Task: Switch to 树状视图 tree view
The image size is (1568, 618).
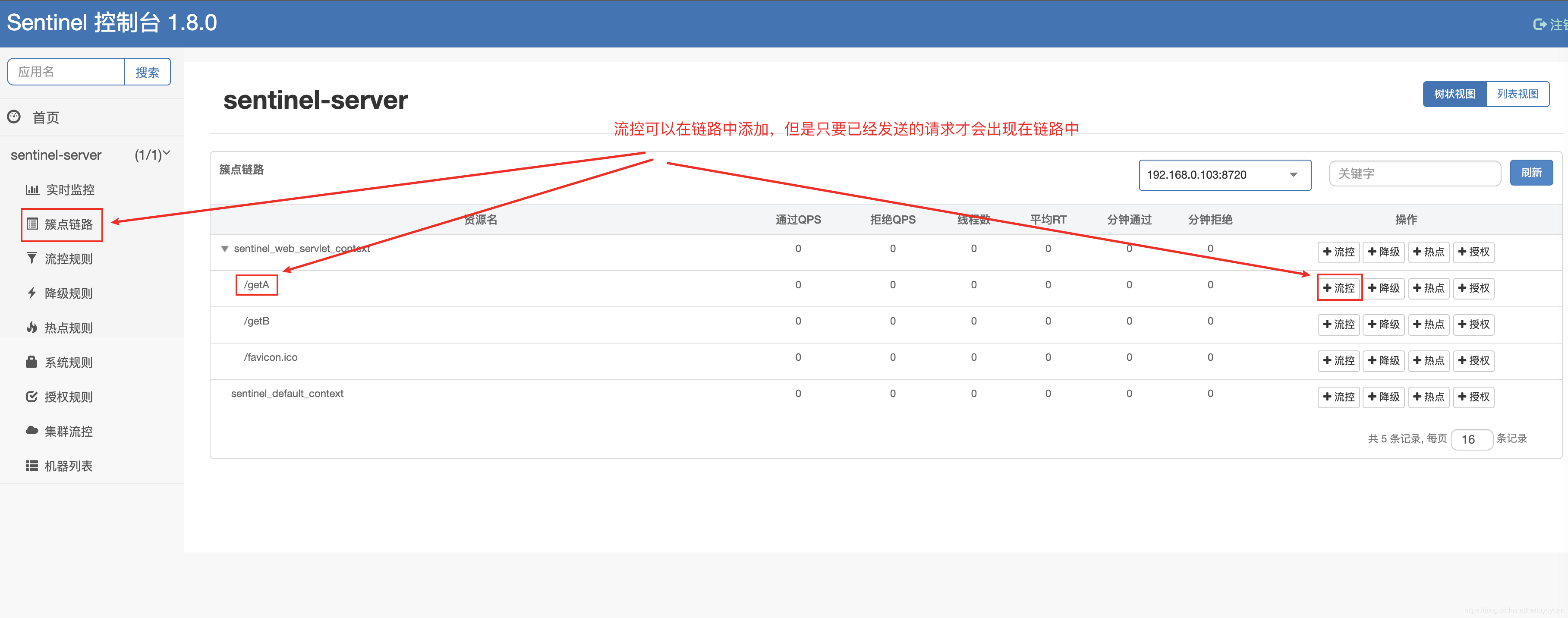Action: point(1454,94)
